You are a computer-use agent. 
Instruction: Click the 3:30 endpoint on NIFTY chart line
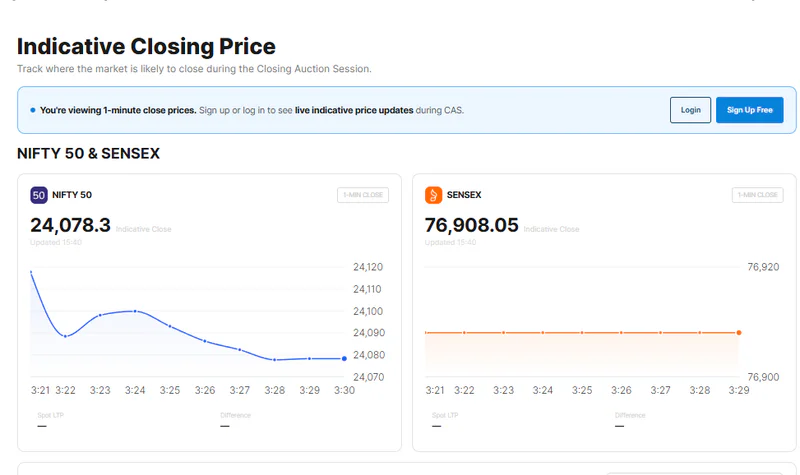pos(344,359)
